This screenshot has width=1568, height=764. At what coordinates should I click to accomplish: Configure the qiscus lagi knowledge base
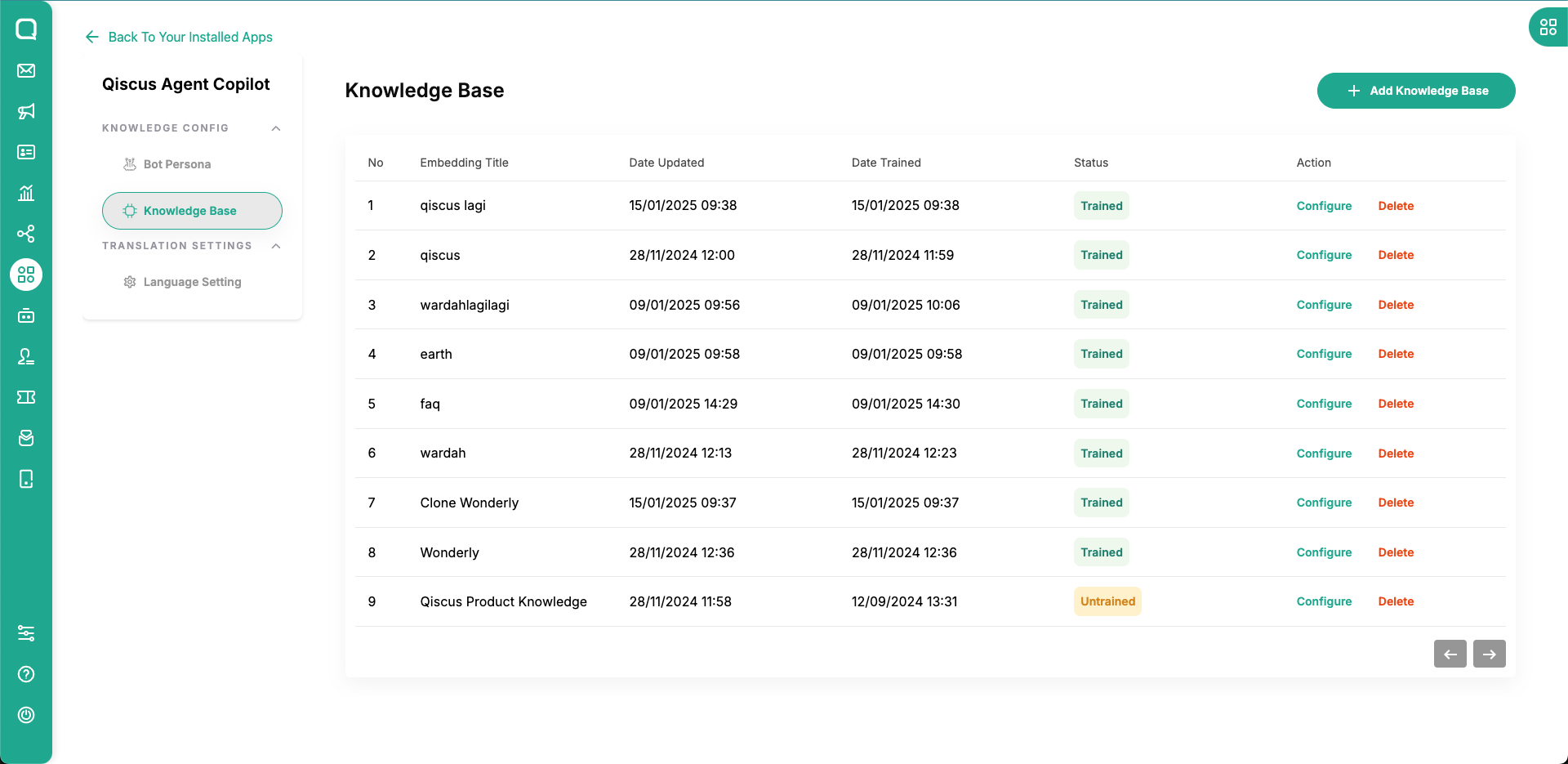tap(1324, 206)
